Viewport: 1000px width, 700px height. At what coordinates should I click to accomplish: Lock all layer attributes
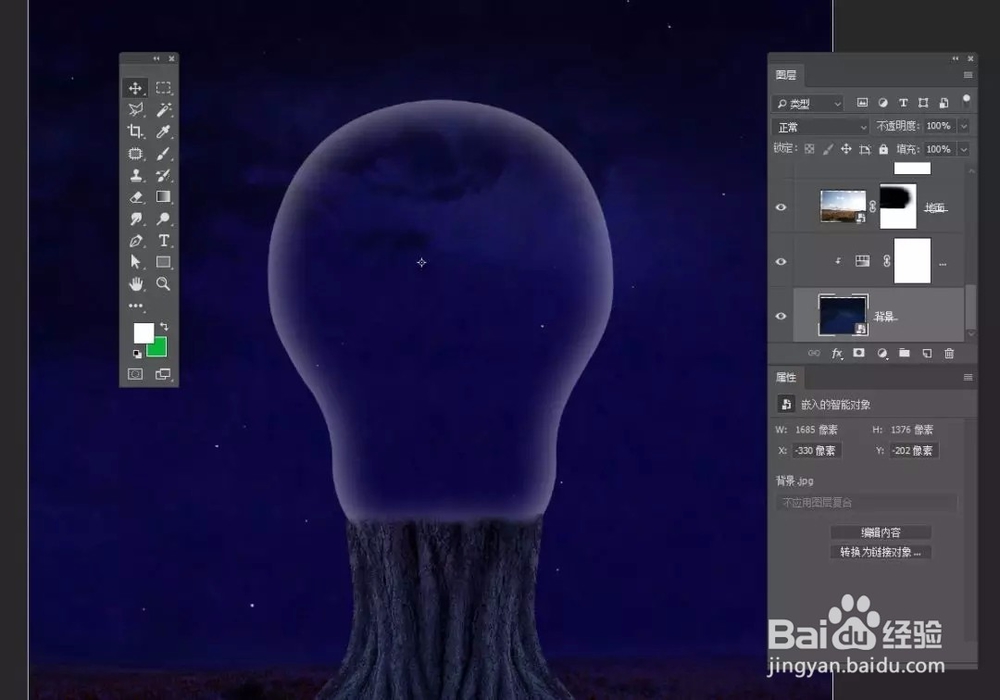[x=883, y=149]
